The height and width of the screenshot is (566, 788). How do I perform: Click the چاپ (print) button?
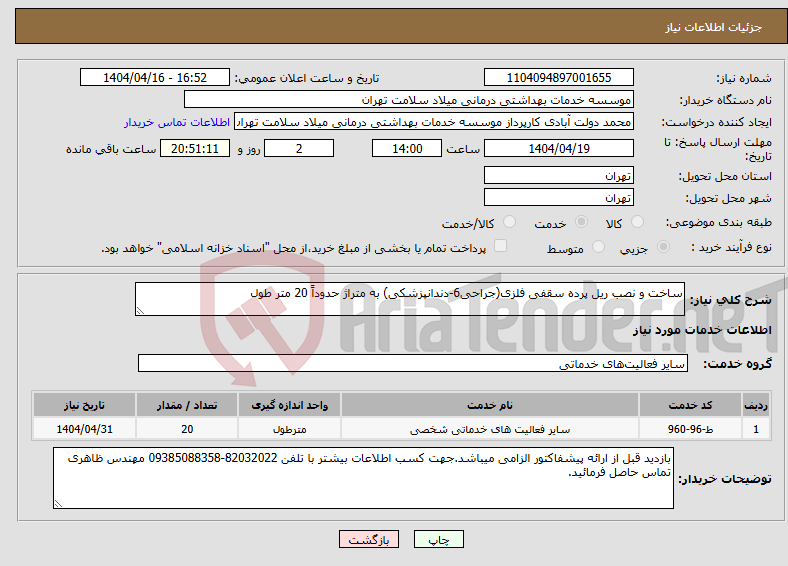click(438, 539)
